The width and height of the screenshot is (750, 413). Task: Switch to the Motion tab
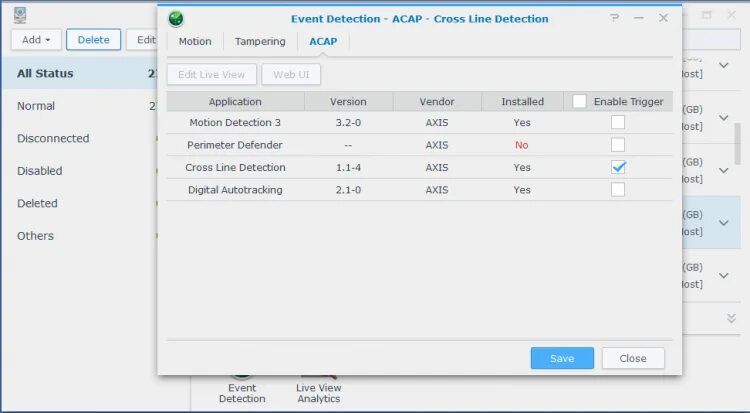pos(195,42)
